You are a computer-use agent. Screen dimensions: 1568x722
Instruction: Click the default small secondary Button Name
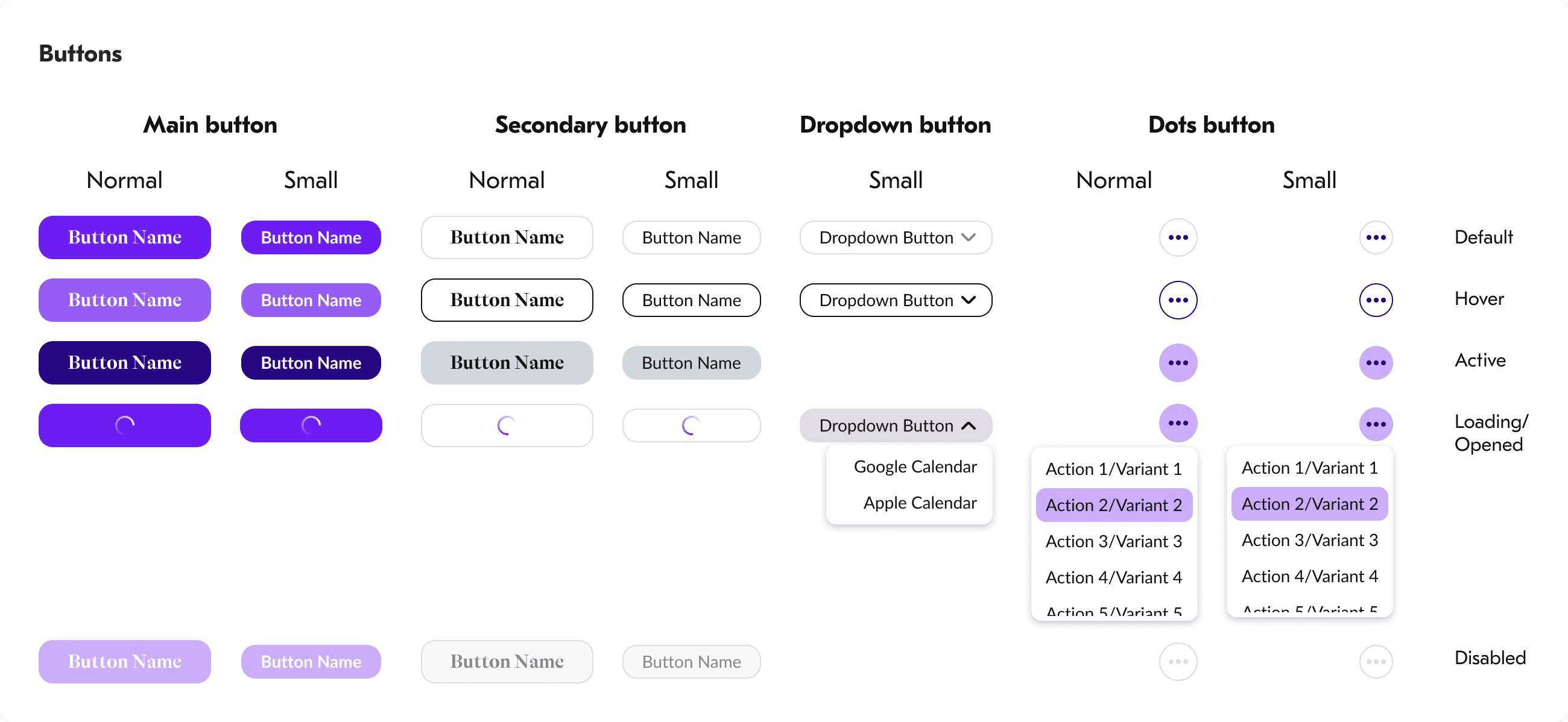pos(691,237)
